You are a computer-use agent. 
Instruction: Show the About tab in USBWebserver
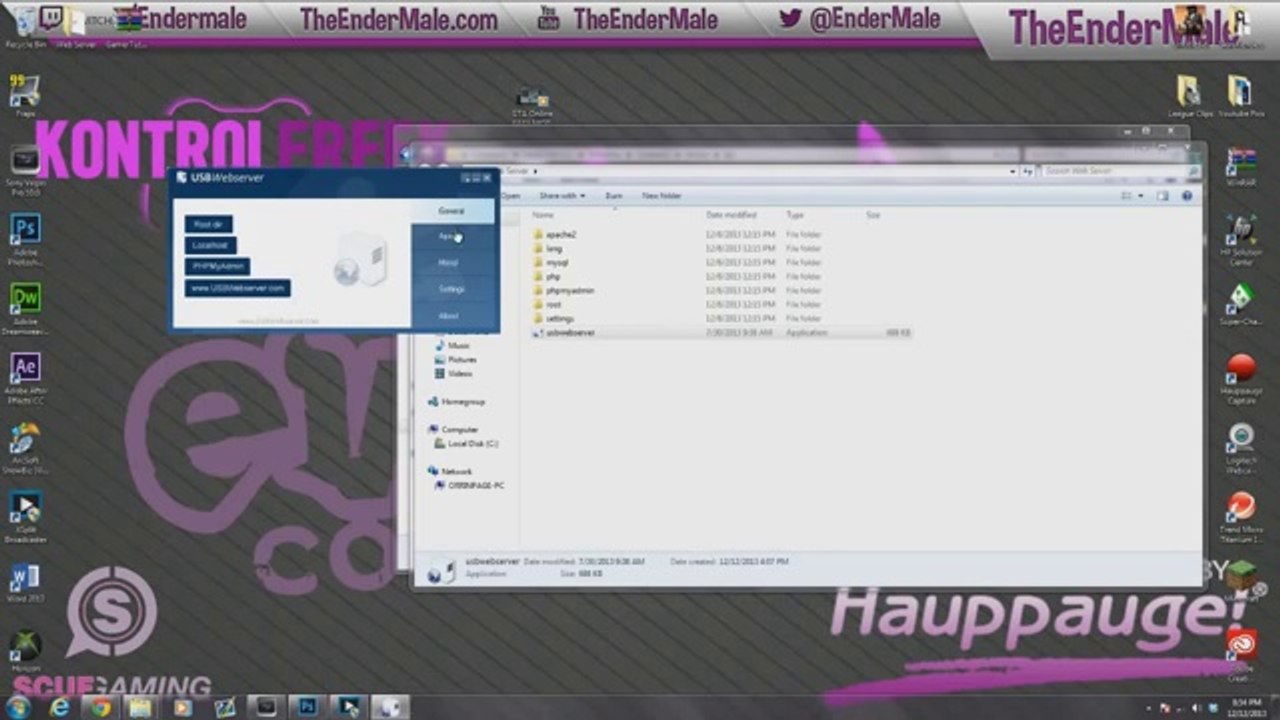[453, 315]
